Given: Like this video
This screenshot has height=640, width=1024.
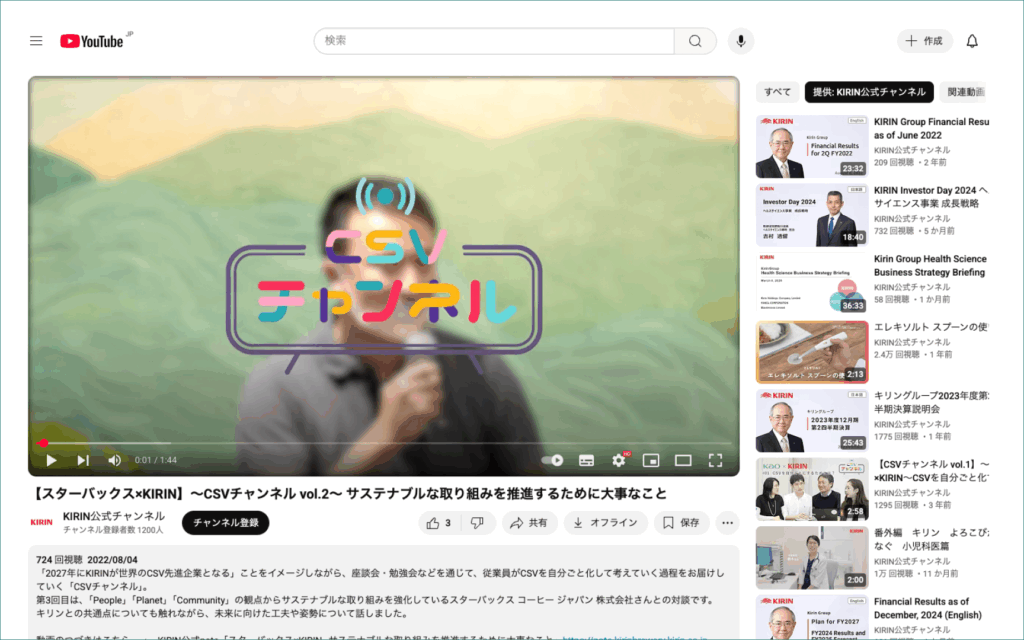Looking at the screenshot, I should tap(439, 523).
